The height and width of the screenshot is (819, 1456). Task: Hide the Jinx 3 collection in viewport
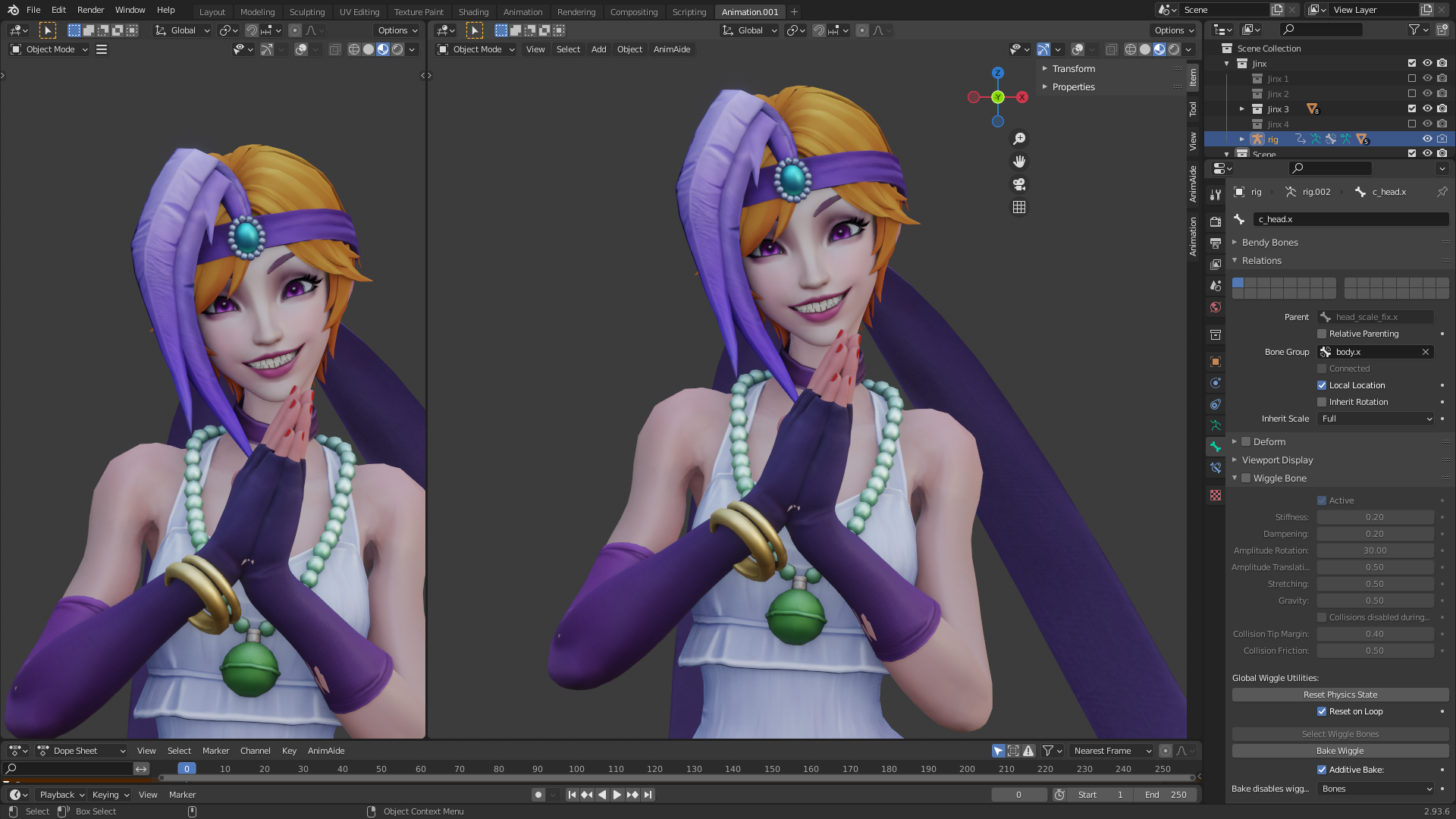point(1427,109)
